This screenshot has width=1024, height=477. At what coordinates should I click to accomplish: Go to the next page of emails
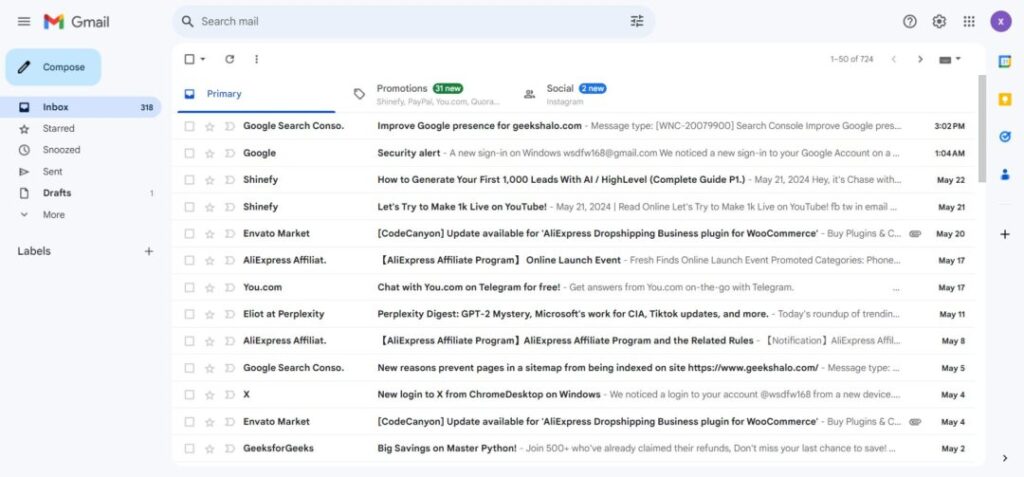click(x=920, y=59)
